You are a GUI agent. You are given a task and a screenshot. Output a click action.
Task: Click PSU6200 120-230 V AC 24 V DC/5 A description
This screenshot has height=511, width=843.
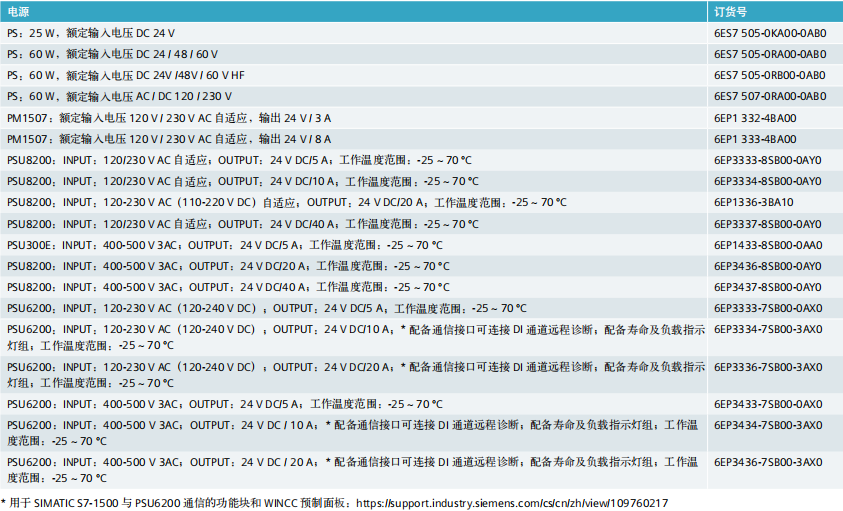click(267, 308)
